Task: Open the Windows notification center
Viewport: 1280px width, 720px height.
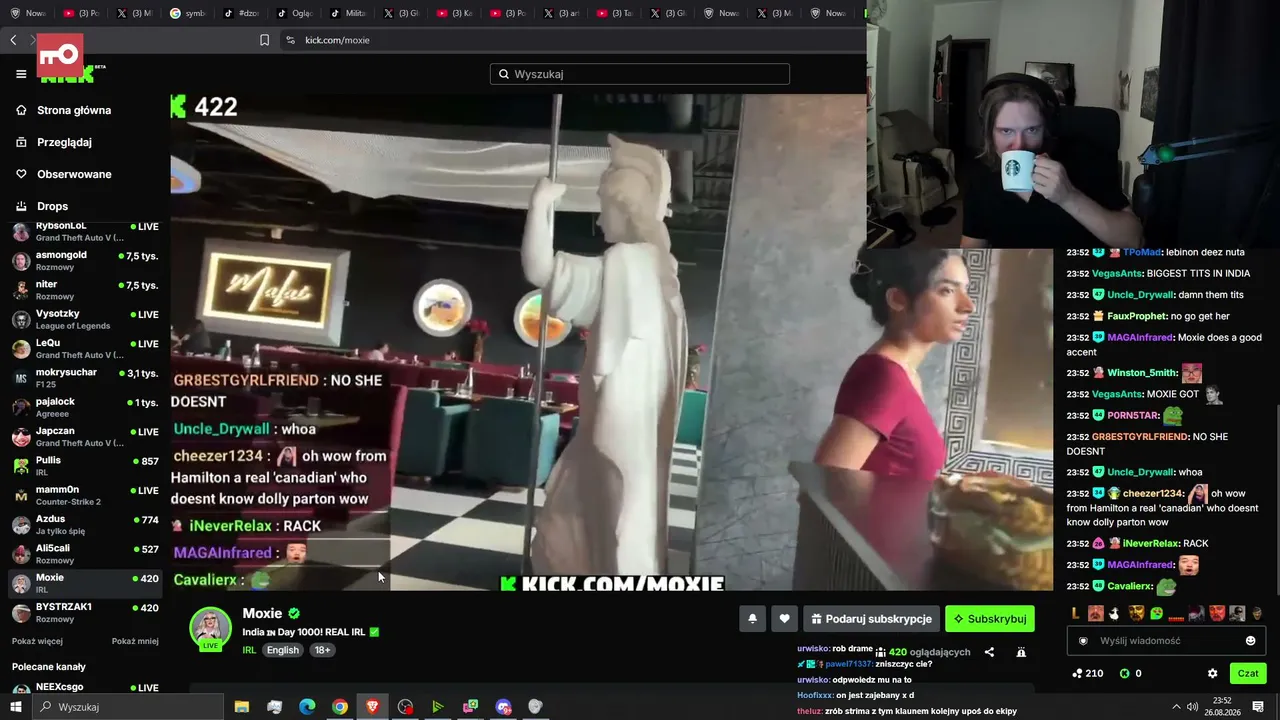Action: pyautogui.click(x=1258, y=707)
